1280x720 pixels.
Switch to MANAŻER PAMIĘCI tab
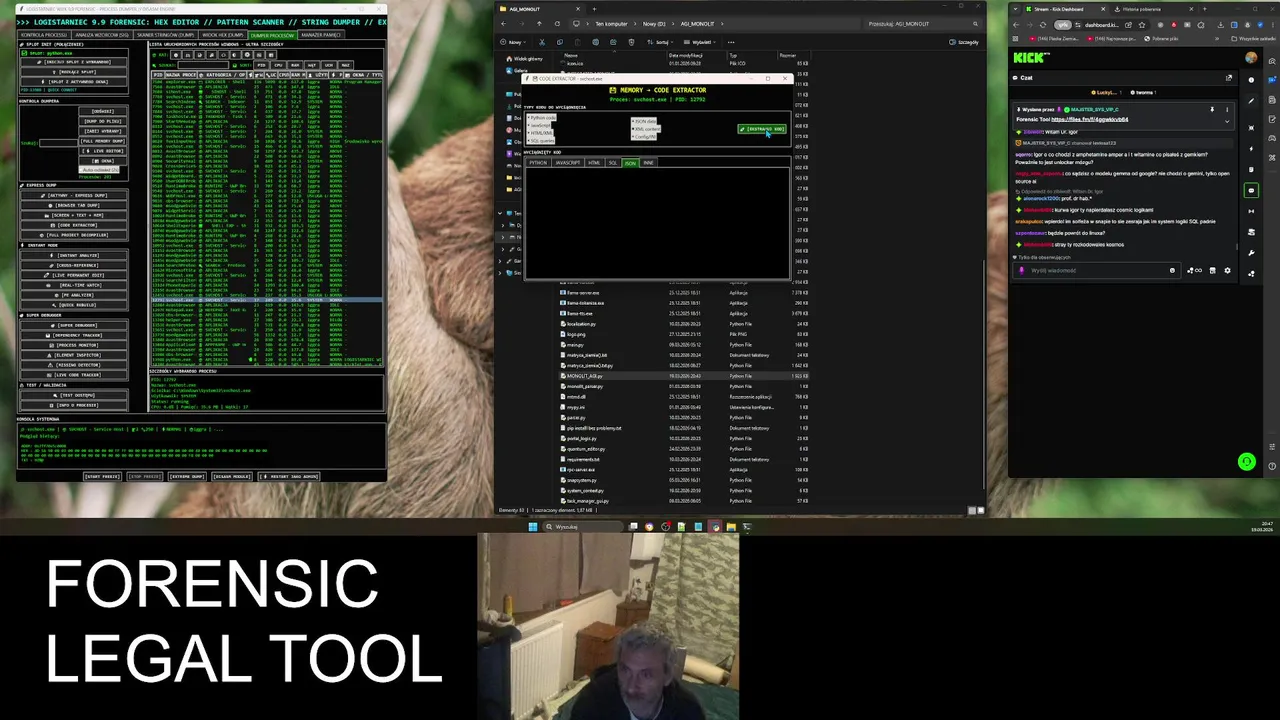click(x=321, y=35)
